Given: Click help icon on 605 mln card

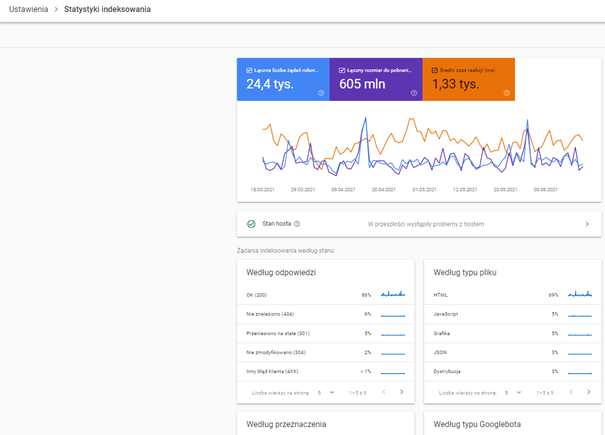Looking at the screenshot, I should click(414, 93).
